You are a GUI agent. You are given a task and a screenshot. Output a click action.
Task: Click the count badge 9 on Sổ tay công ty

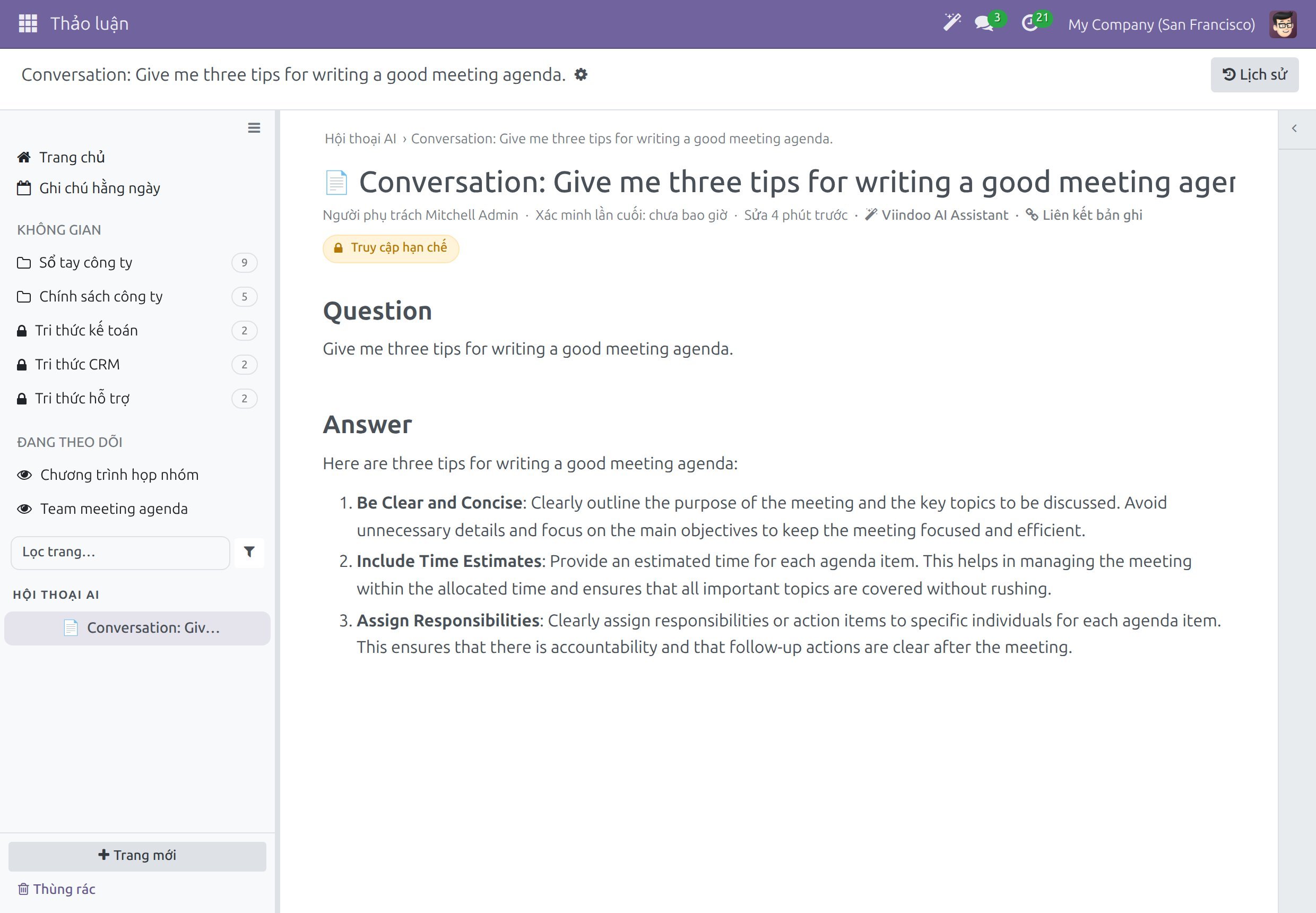click(244, 263)
